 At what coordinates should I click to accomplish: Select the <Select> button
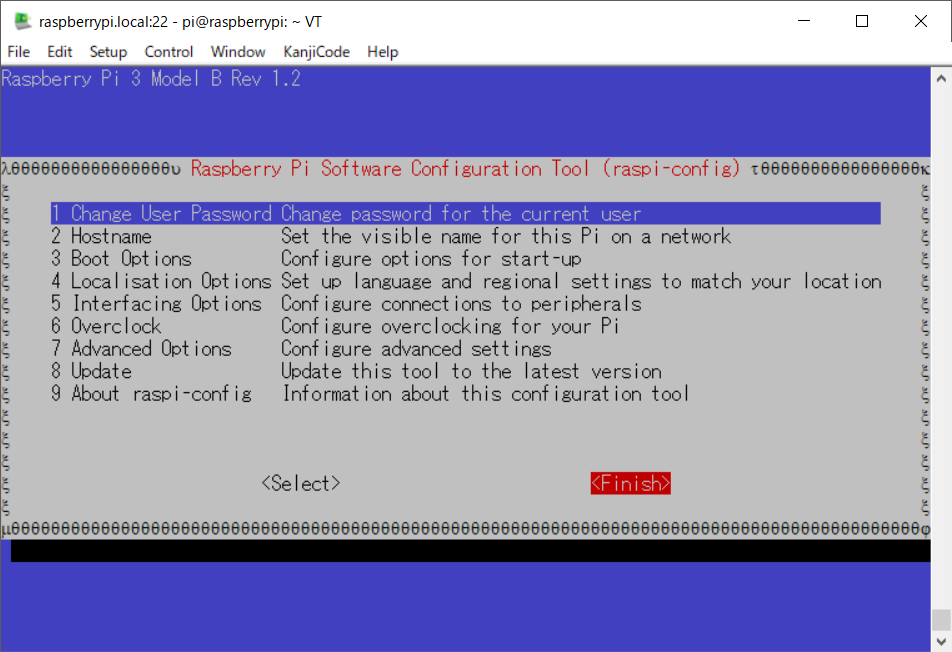(301, 483)
